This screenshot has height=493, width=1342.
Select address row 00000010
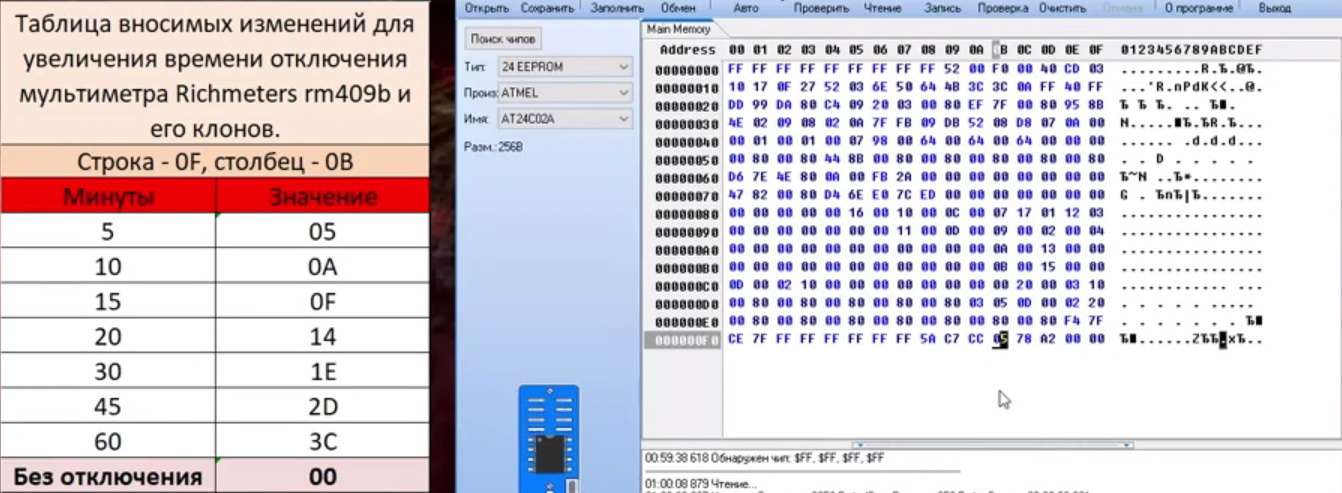point(687,87)
